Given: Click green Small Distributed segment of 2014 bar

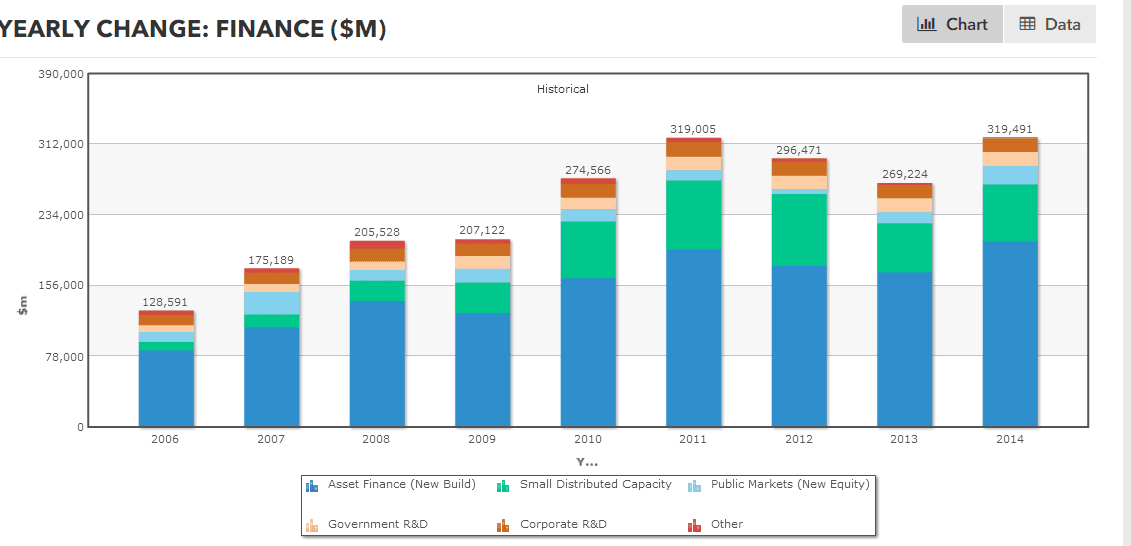Looking at the screenshot, I should (x=1010, y=213).
